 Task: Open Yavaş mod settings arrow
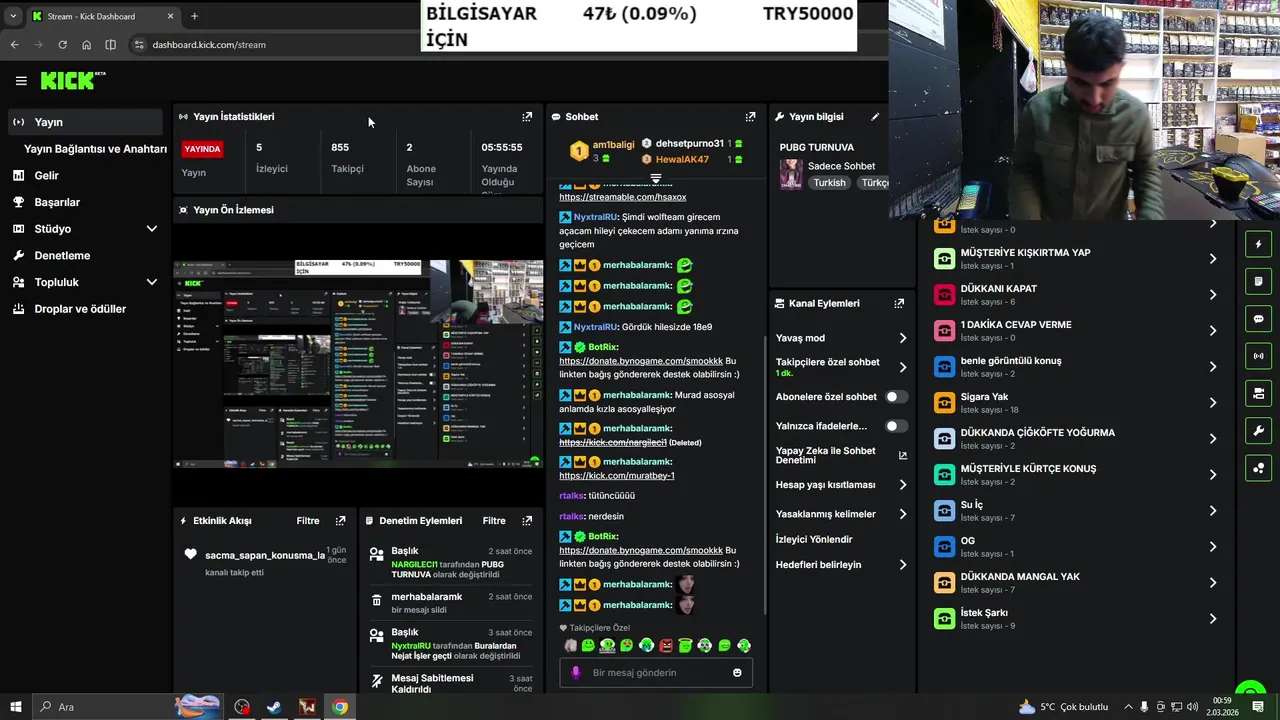[x=902, y=338]
